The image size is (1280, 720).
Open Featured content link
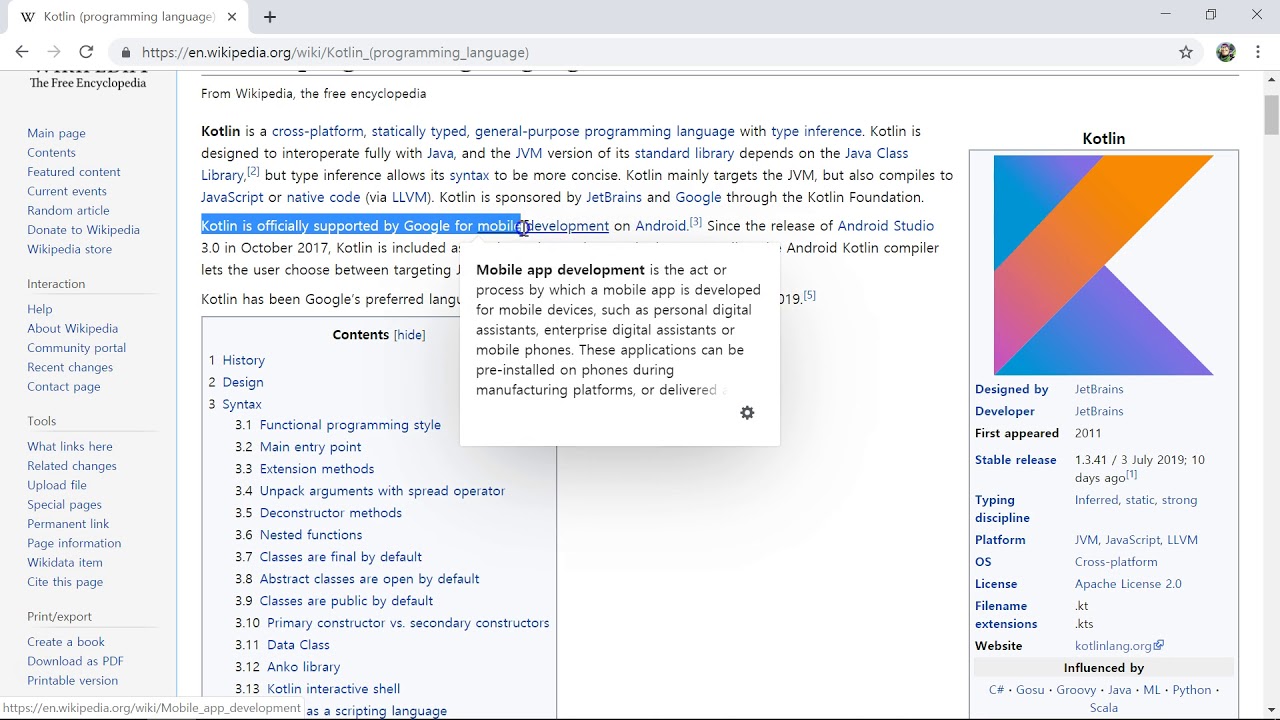click(74, 172)
